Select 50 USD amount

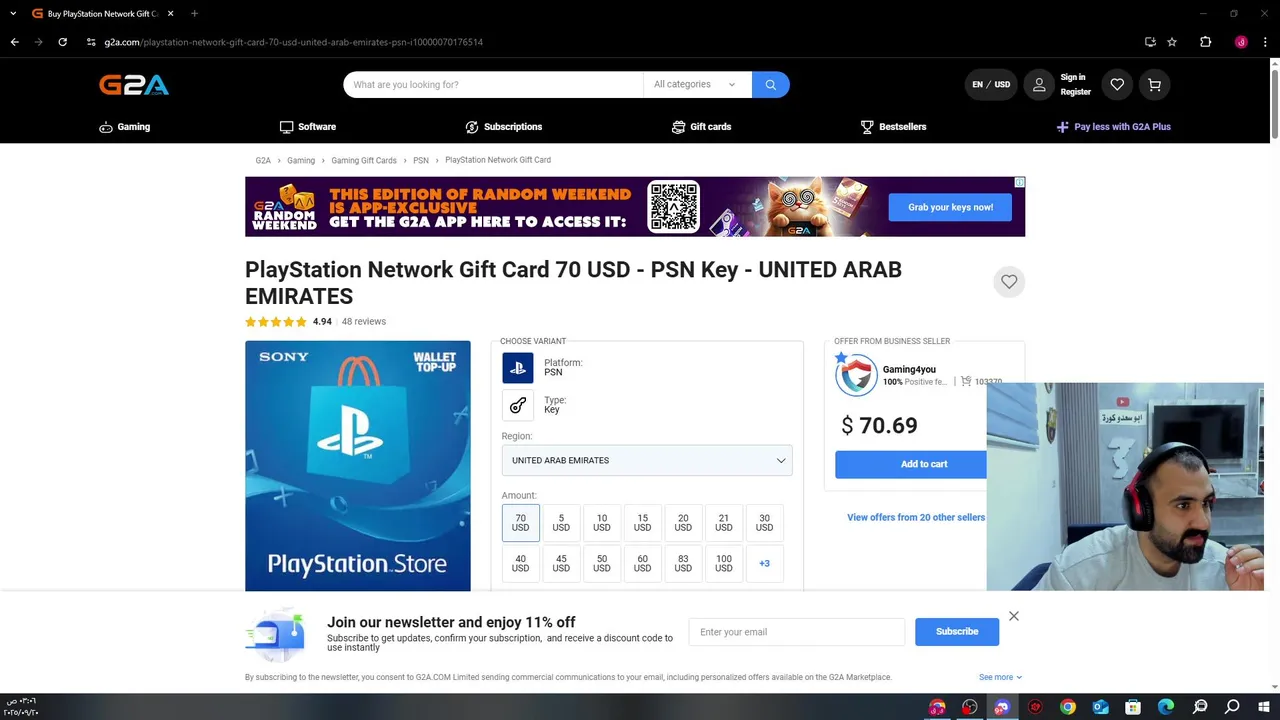click(602, 563)
